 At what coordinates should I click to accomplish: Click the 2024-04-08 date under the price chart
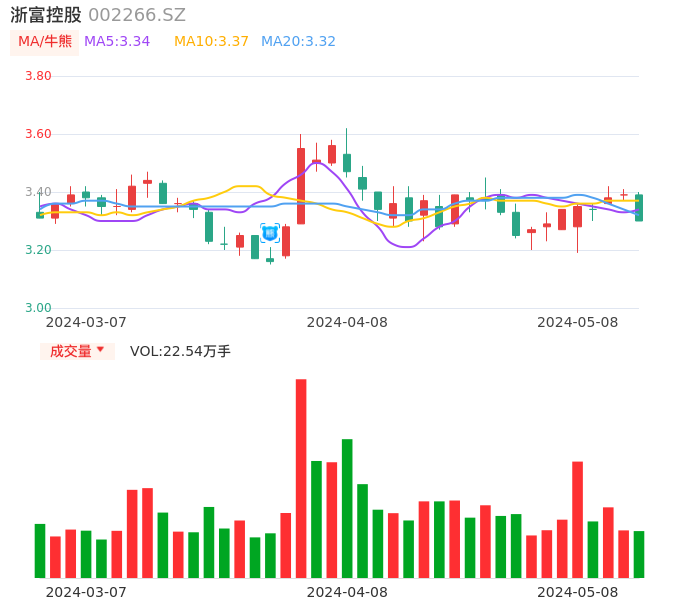[x=347, y=322]
